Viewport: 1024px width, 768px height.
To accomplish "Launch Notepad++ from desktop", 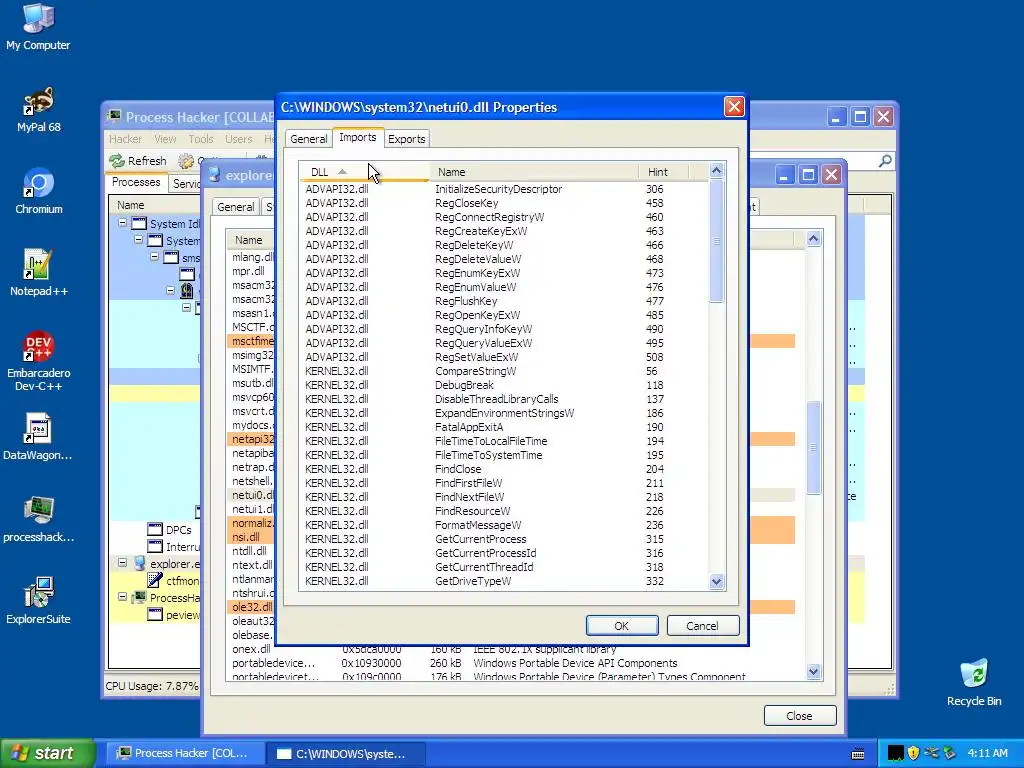I will [x=38, y=273].
